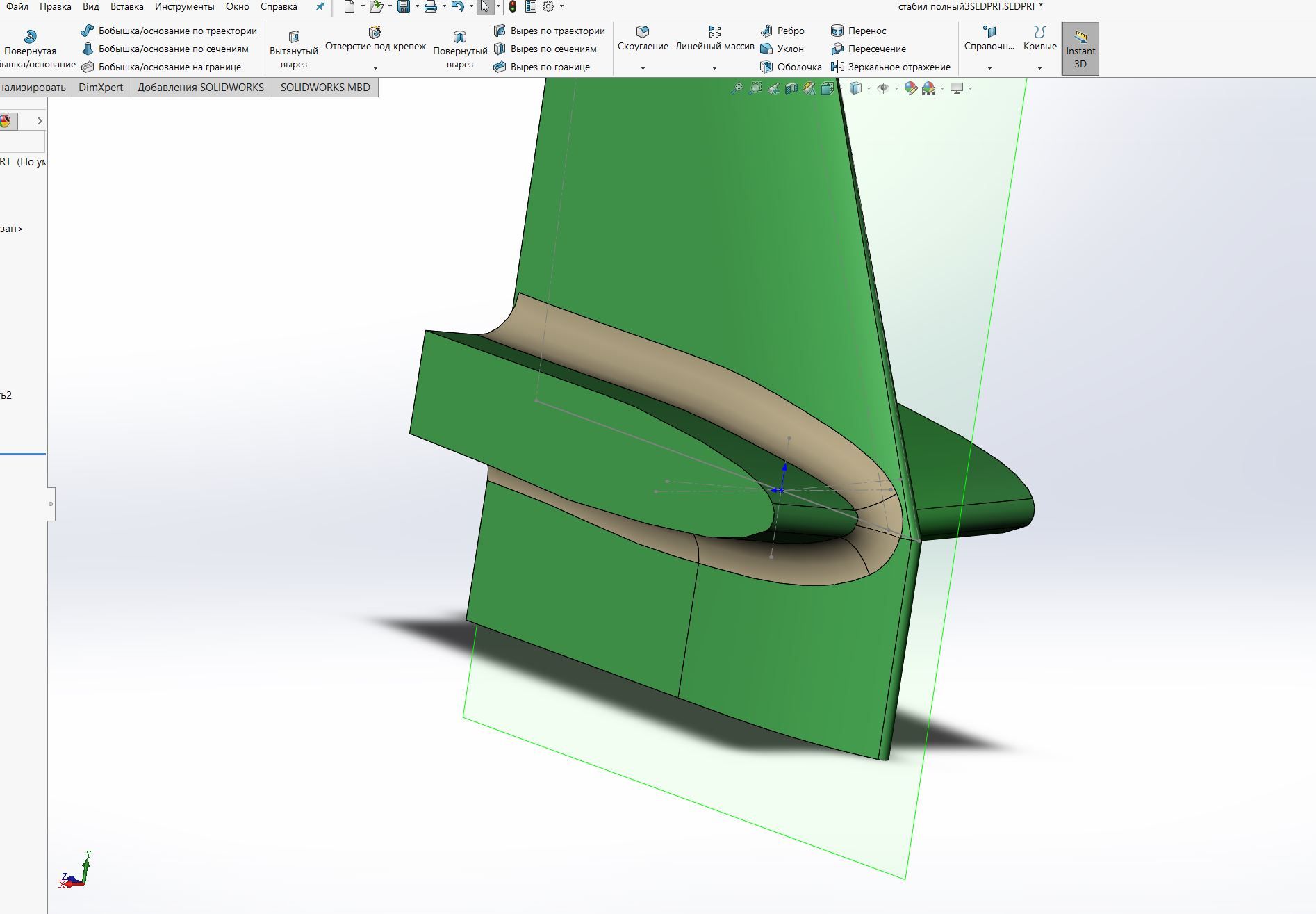Click the Save floppy disk icon
The height and width of the screenshot is (914, 1316).
[x=403, y=7]
